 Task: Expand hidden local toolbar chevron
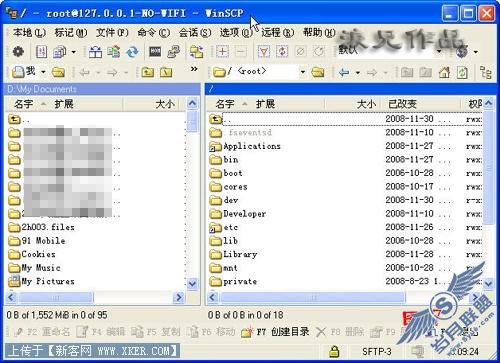pyautogui.click(x=194, y=69)
